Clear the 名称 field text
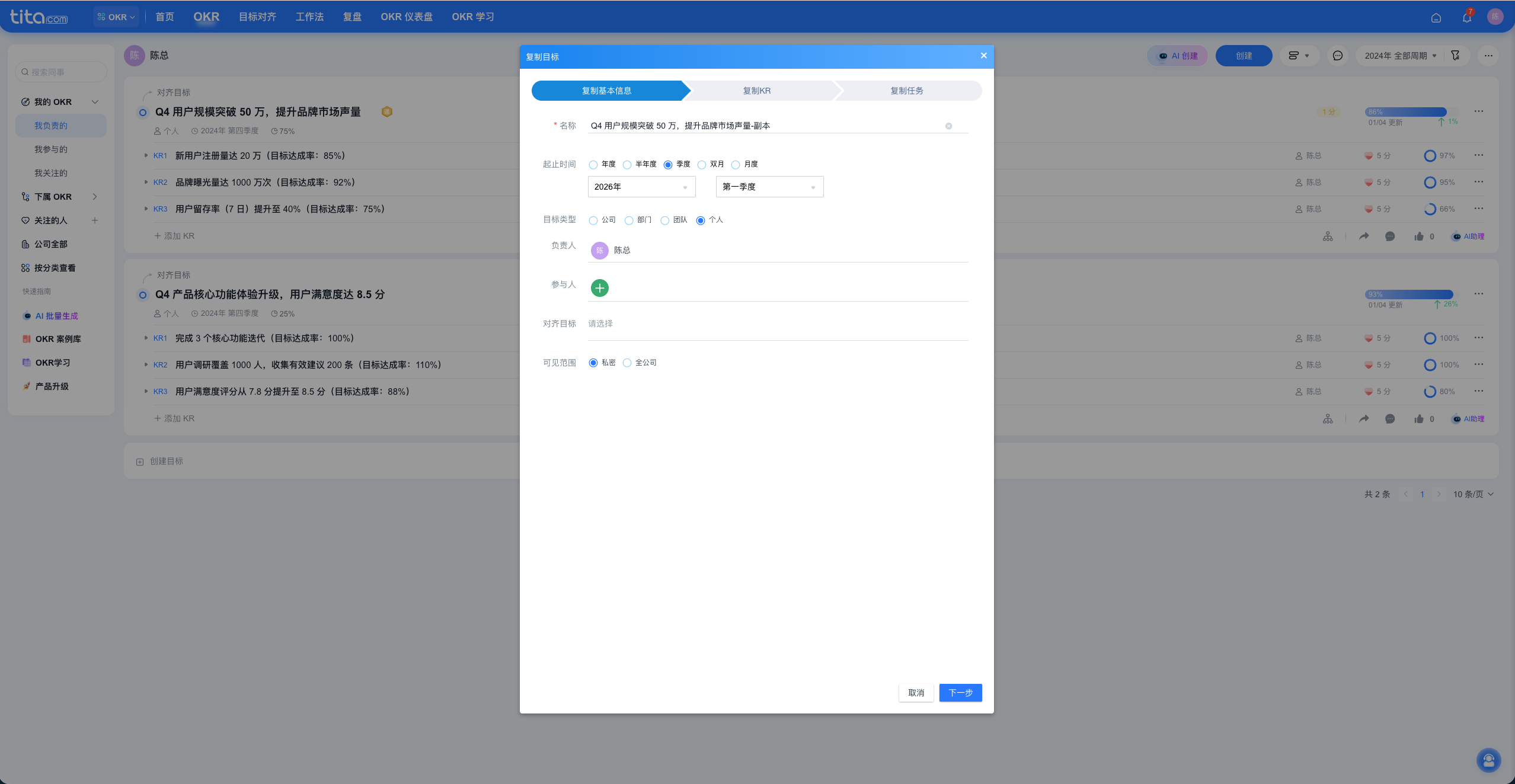Image resolution: width=1515 pixels, height=784 pixels. tap(948, 126)
